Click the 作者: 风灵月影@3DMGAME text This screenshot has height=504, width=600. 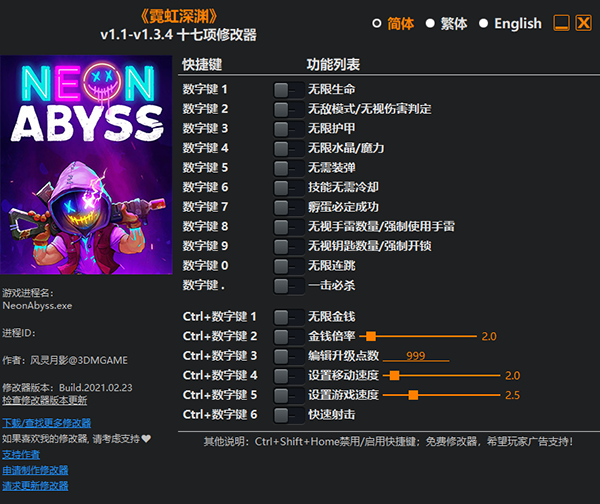(x=65, y=360)
